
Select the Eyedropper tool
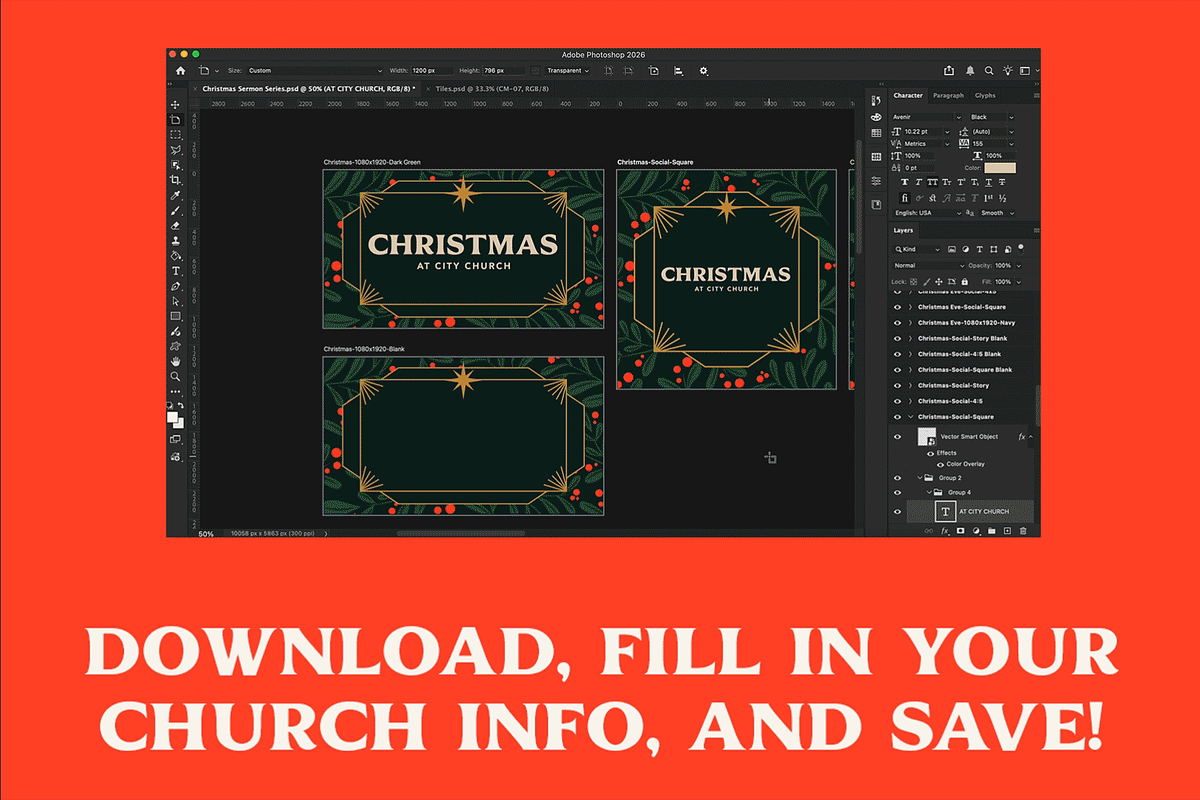coord(176,196)
